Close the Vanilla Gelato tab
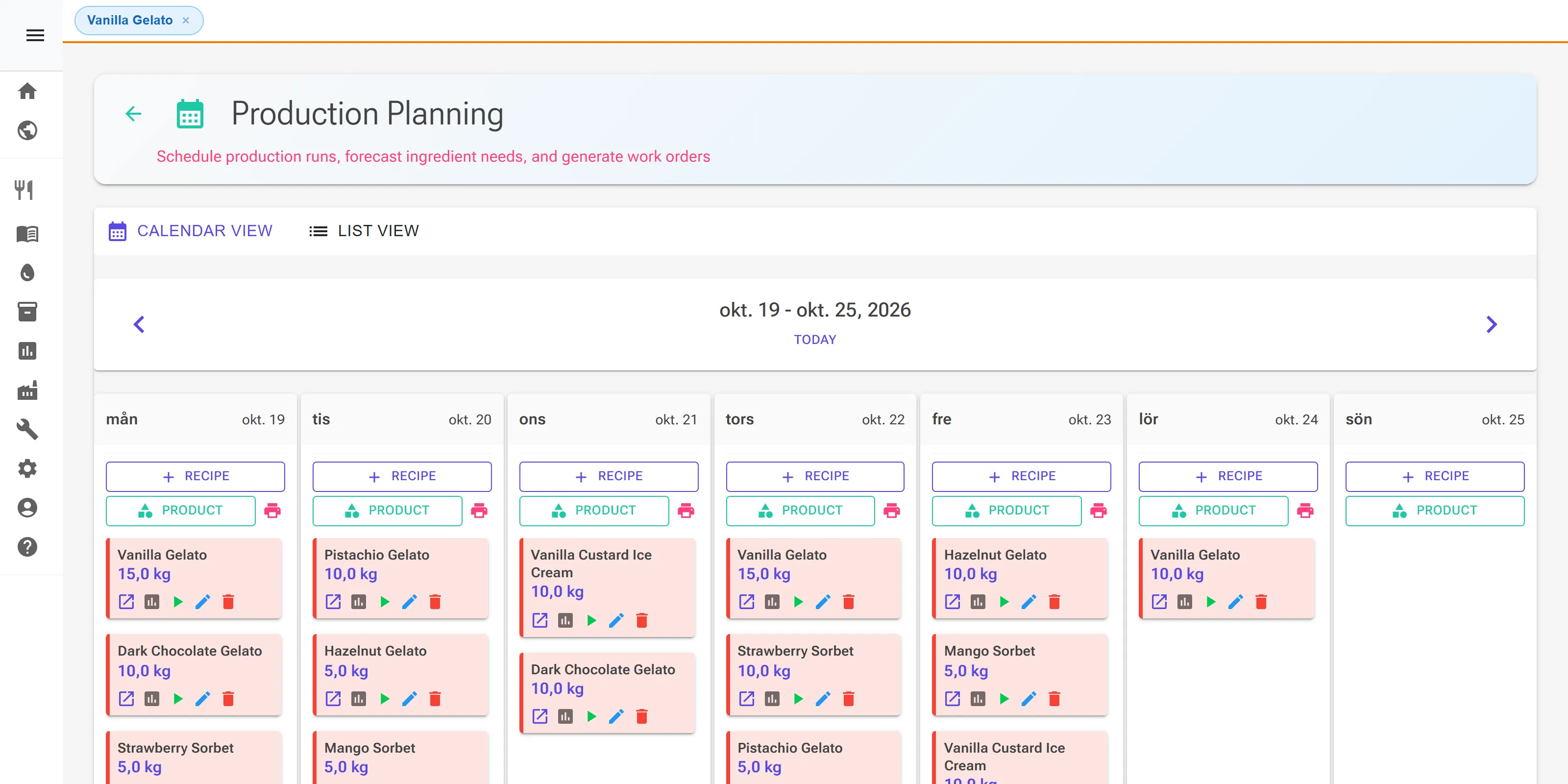This screenshot has width=1568, height=784. [186, 20]
